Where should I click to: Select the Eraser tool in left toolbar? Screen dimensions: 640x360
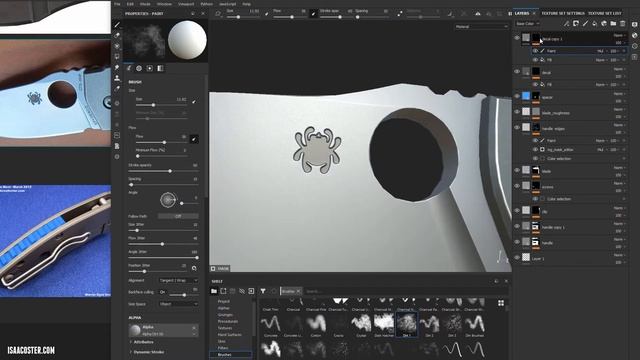coord(117,36)
